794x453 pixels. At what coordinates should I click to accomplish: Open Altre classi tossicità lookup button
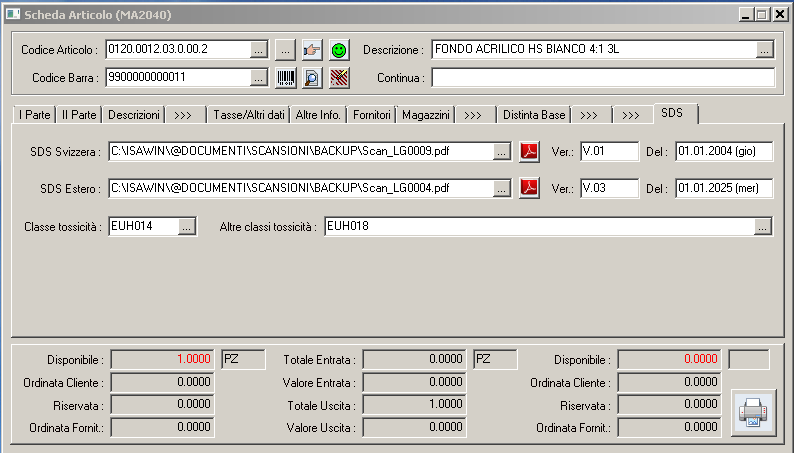tap(763, 228)
